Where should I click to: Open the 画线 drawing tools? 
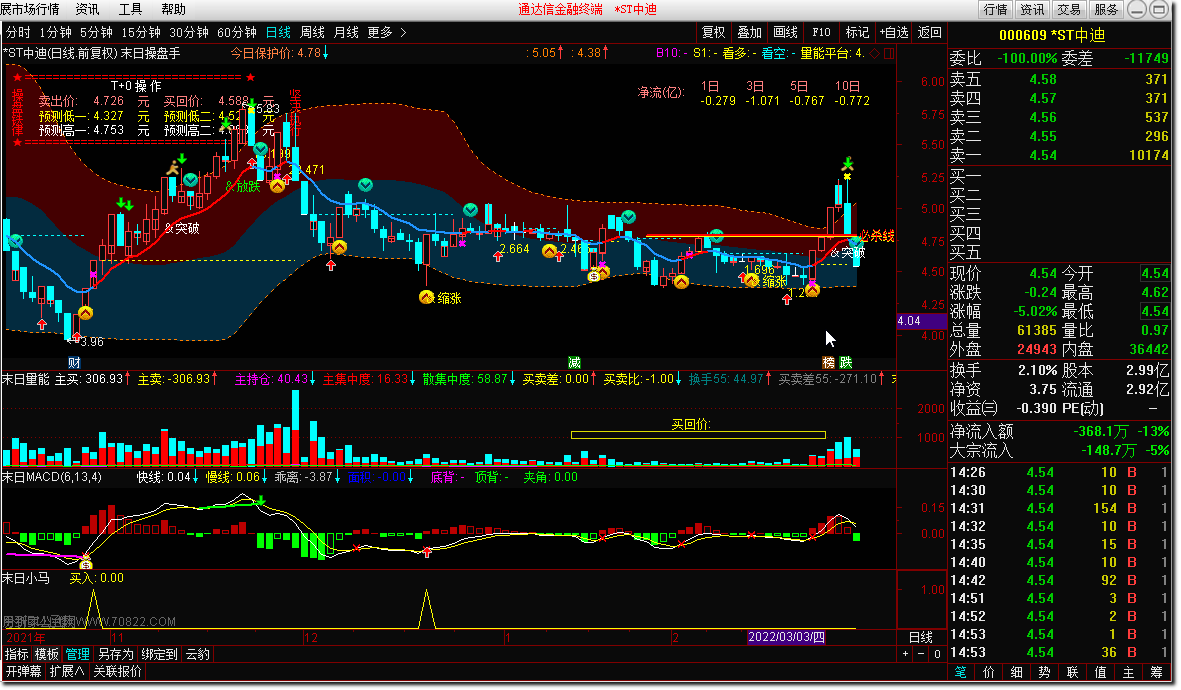(x=786, y=32)
